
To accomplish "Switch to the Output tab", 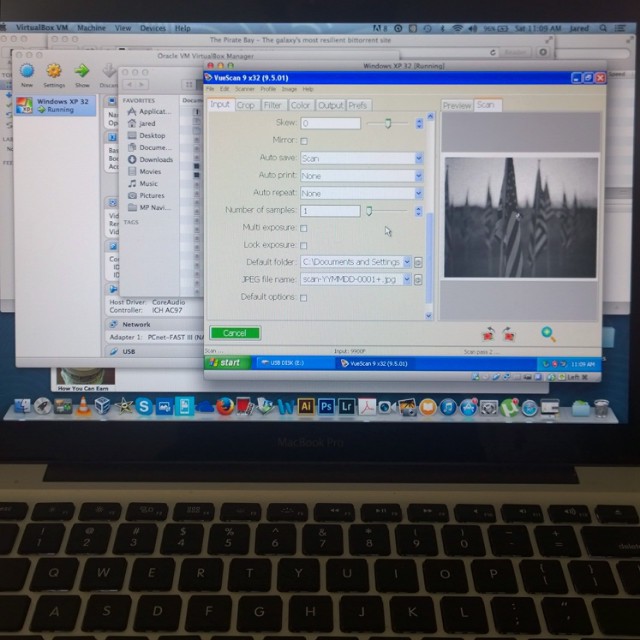I will 331,105.
